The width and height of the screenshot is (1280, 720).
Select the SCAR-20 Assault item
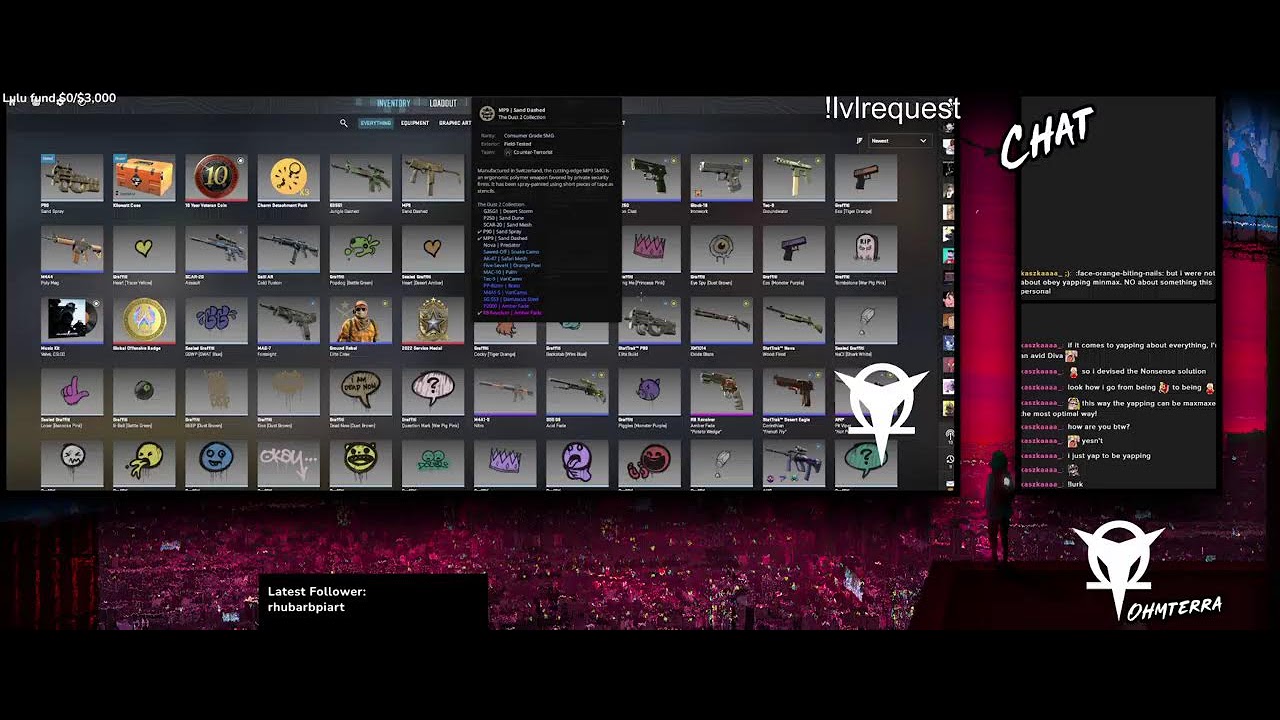[216, 249]
